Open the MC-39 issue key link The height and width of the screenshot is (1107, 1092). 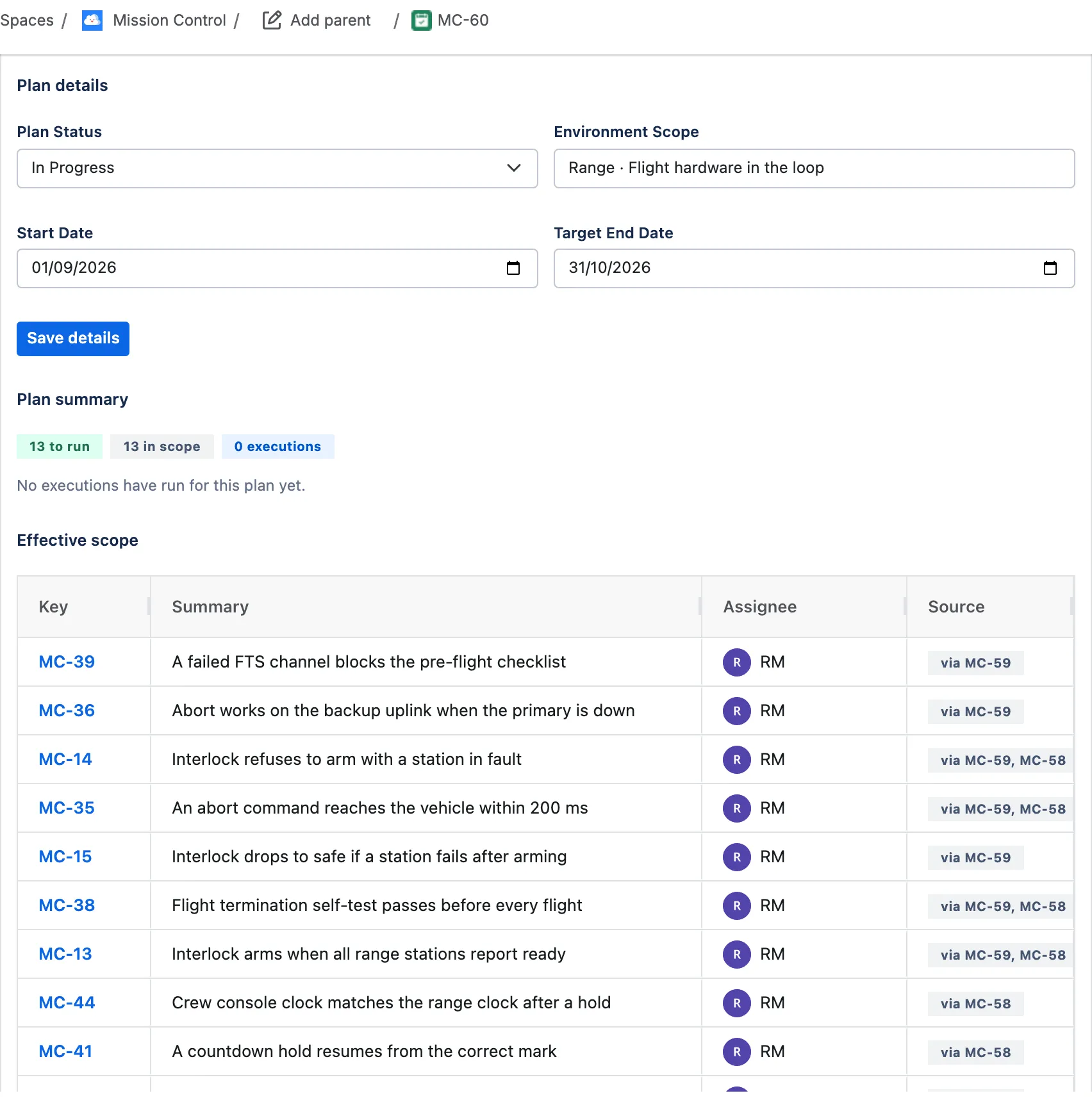click(67, 662)
